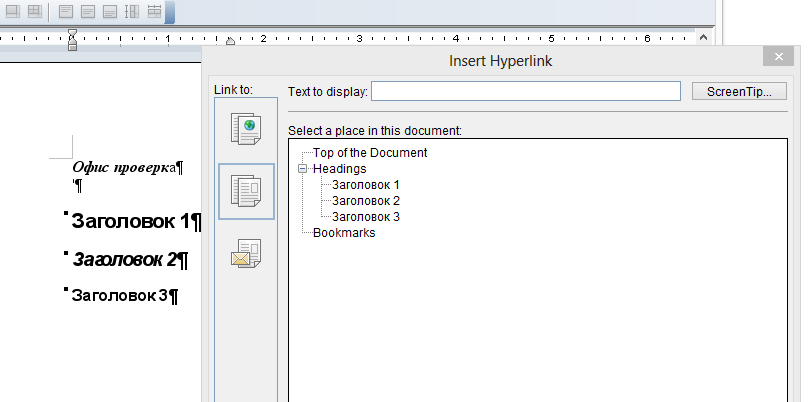Image resolution: width=809 pixels, height=402 pixels.
Task: Open the ScreenTip... button
Action: coord(739,92)
